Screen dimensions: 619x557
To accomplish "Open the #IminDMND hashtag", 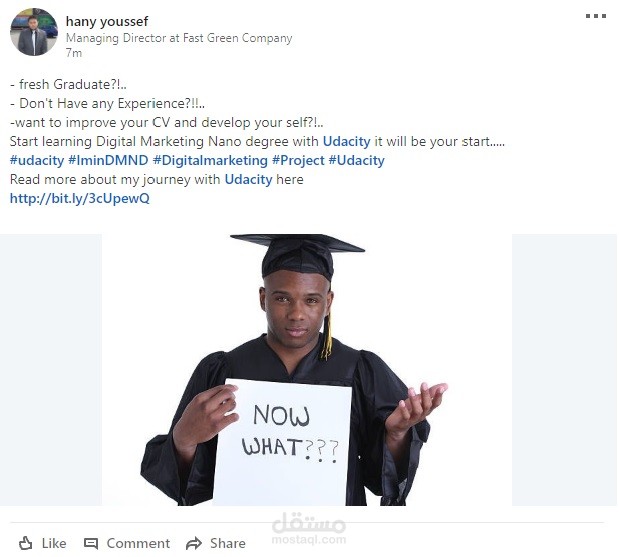I will tap(108, 160).
